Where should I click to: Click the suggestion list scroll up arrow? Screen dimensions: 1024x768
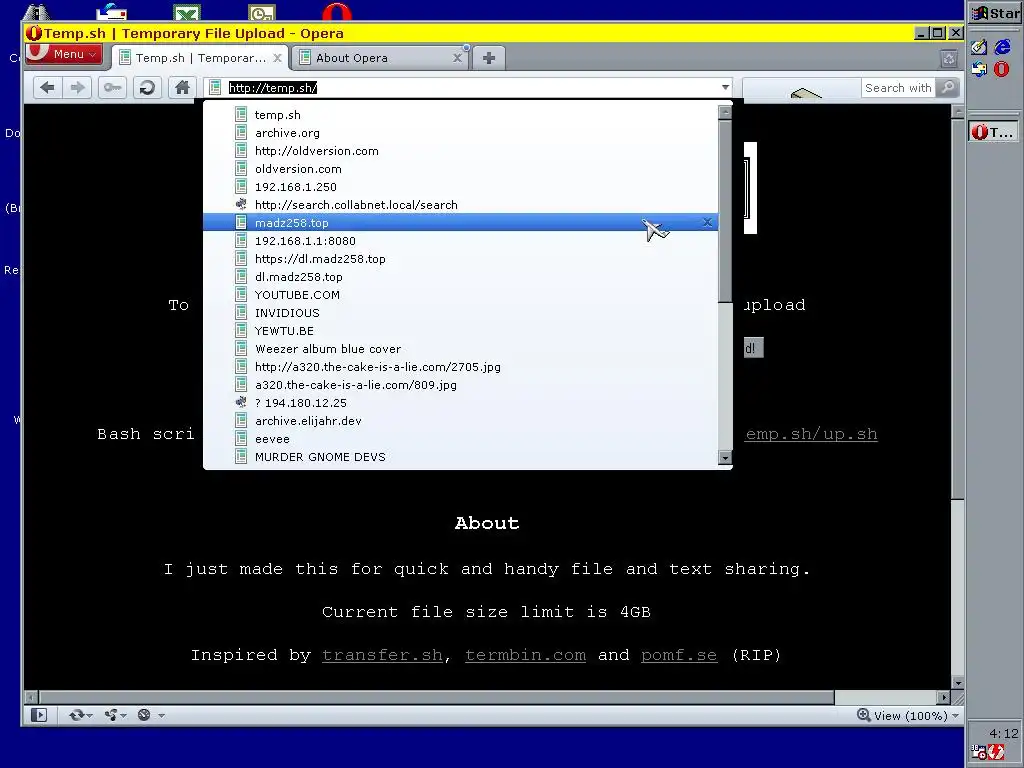[x=725, y=112]
